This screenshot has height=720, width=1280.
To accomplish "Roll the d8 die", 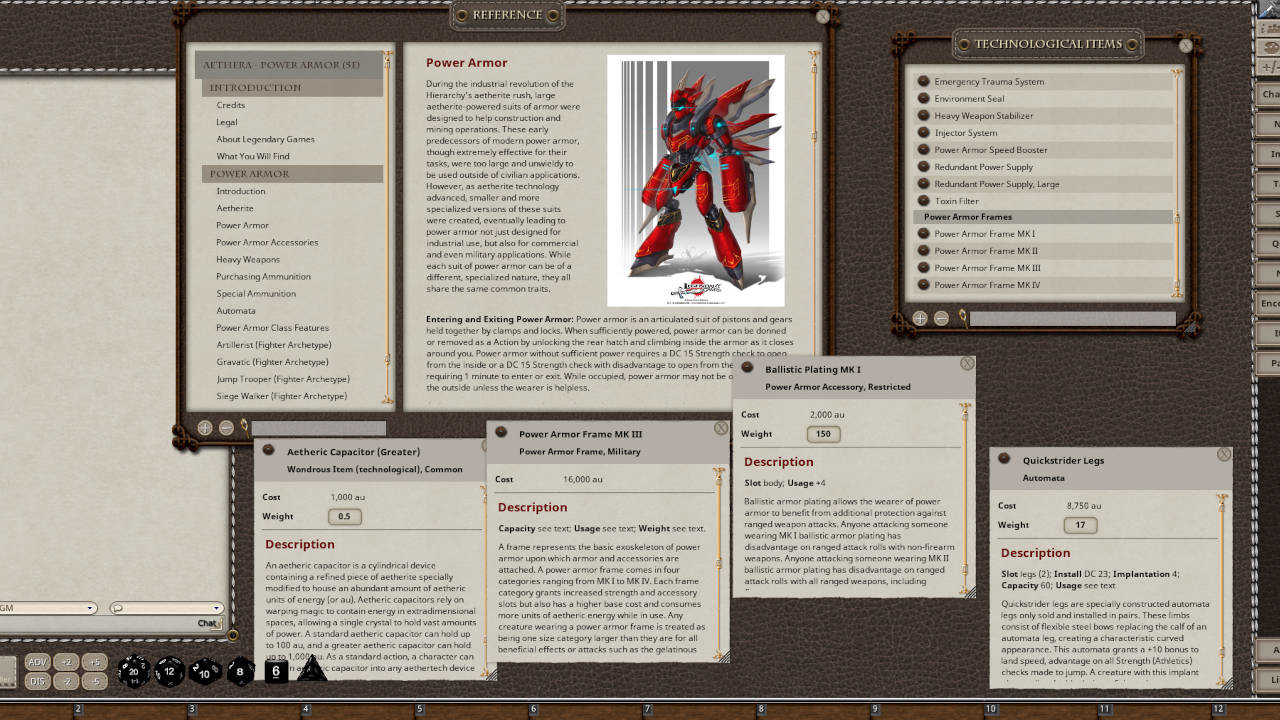I will [x=240, y=672].
